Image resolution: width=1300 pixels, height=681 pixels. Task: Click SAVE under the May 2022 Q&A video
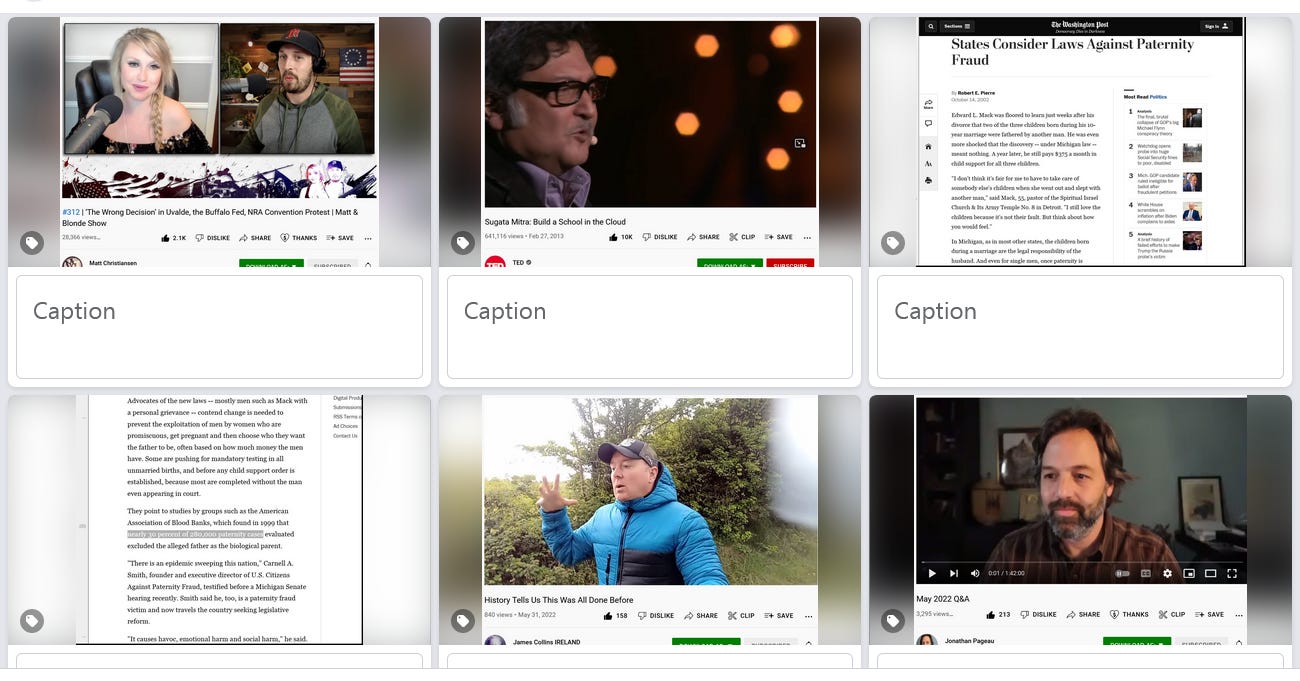point(1209,615)
